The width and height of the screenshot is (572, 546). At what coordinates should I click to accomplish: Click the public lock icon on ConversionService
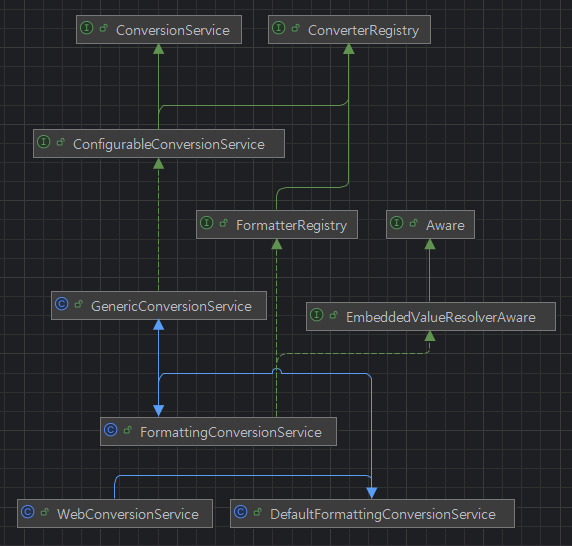pyautogui.click(x=104, y=28)
